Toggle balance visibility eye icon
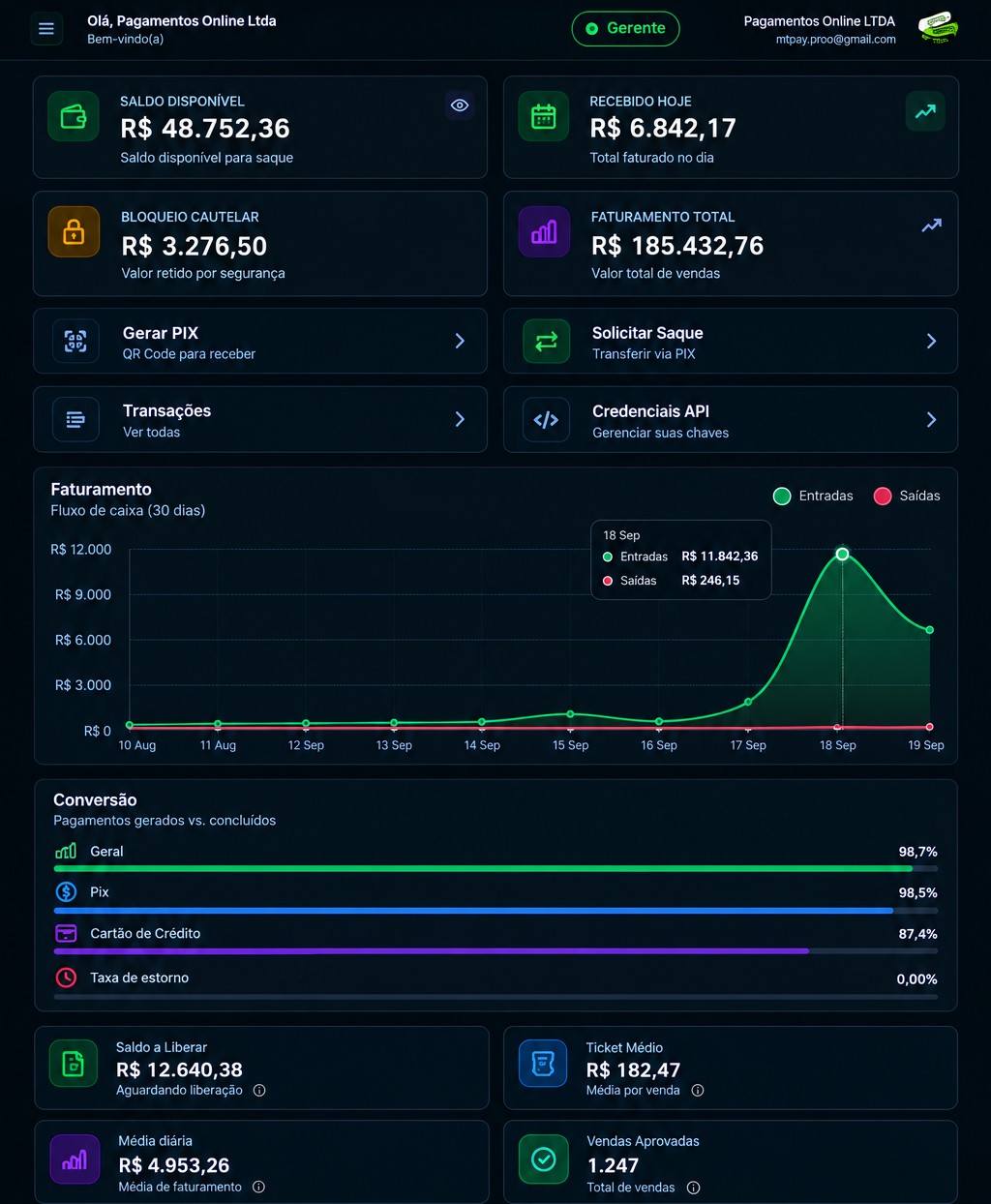Image resolution: width=991 pixels, height=1204 pixels. tap(460, 105)
